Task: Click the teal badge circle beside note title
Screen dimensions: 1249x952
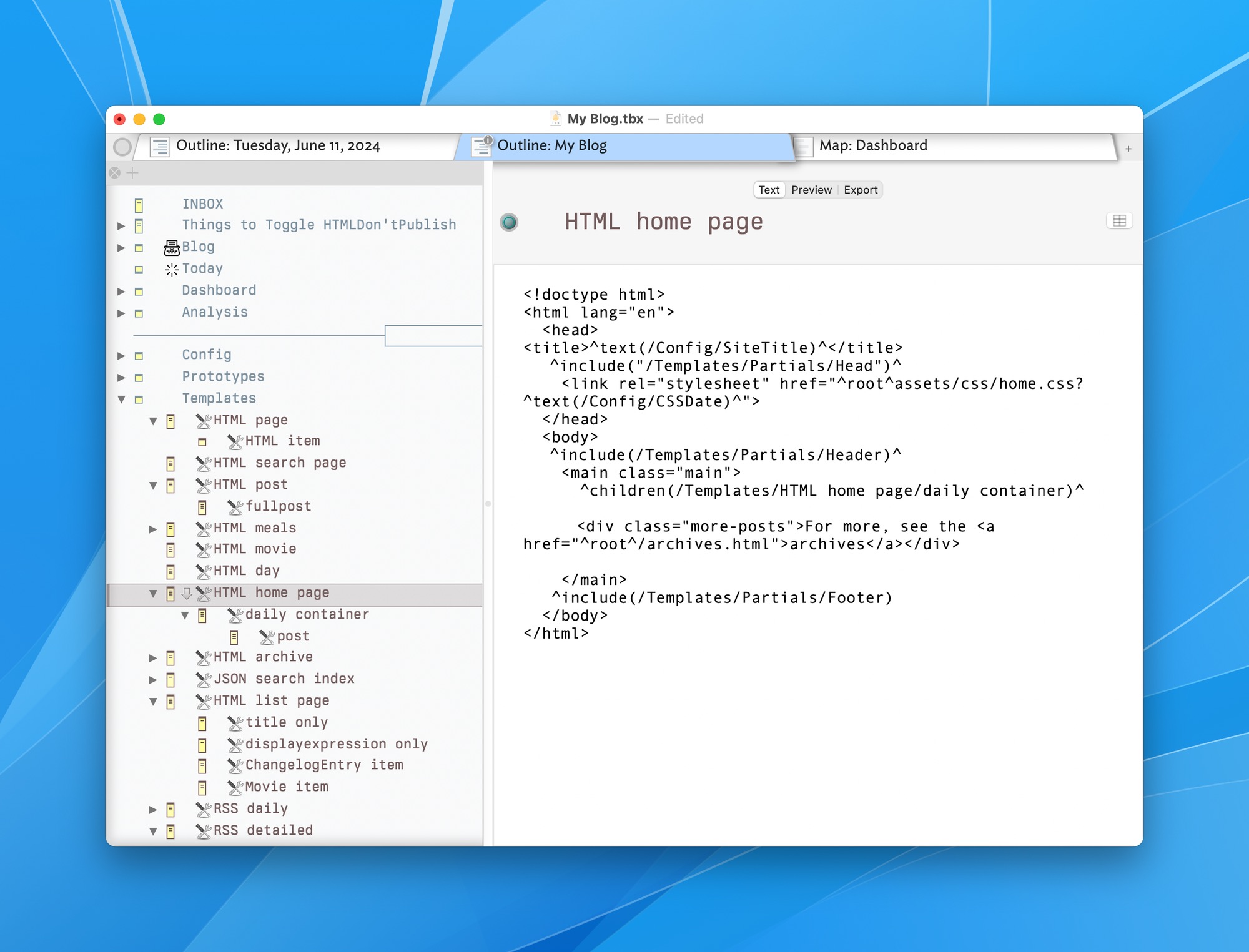Action: [x=509, y=222]
